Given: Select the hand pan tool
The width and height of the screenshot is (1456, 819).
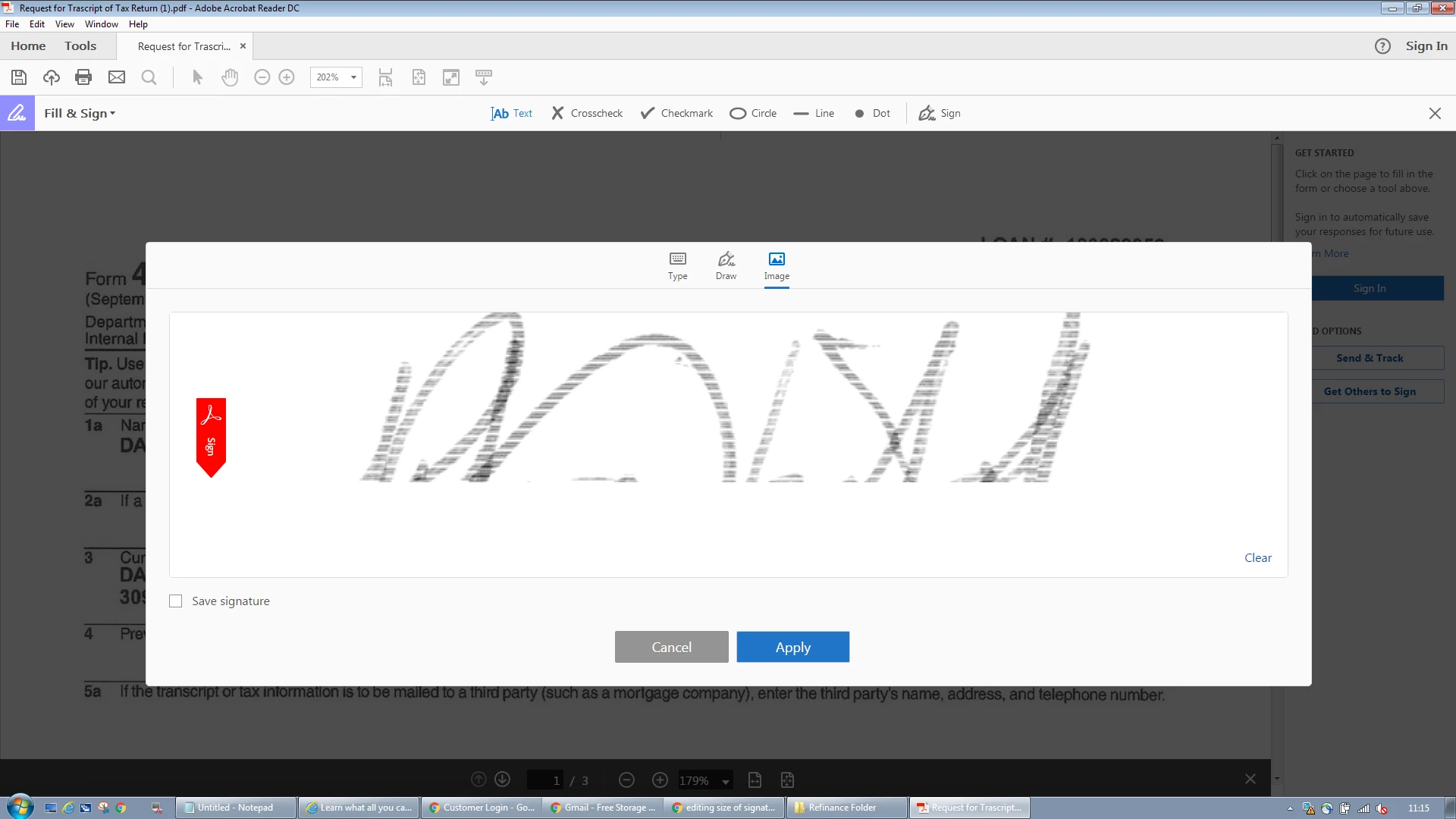Looking at the screenshot, I should (x=230, y=77).
